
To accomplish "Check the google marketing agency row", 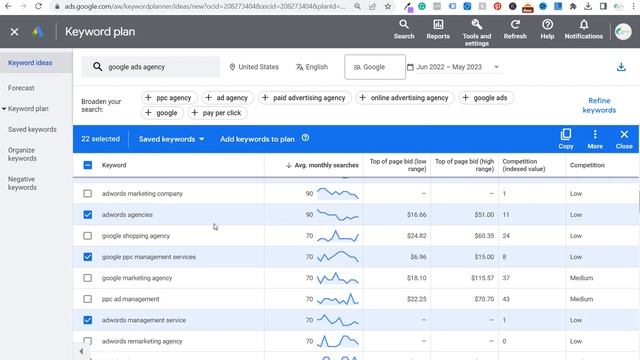I will point(88,278).
